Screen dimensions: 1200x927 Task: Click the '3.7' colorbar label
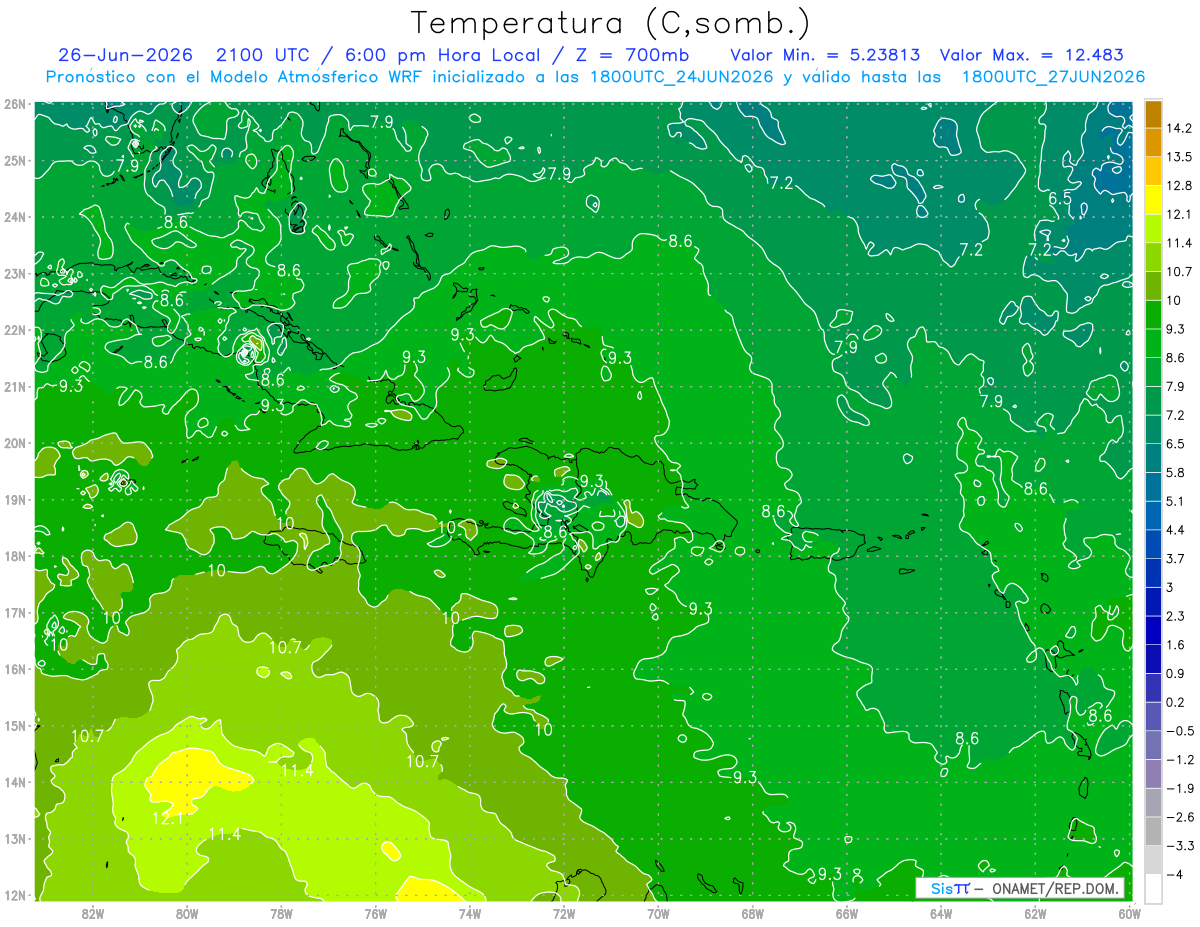[x=1175, y=558]
